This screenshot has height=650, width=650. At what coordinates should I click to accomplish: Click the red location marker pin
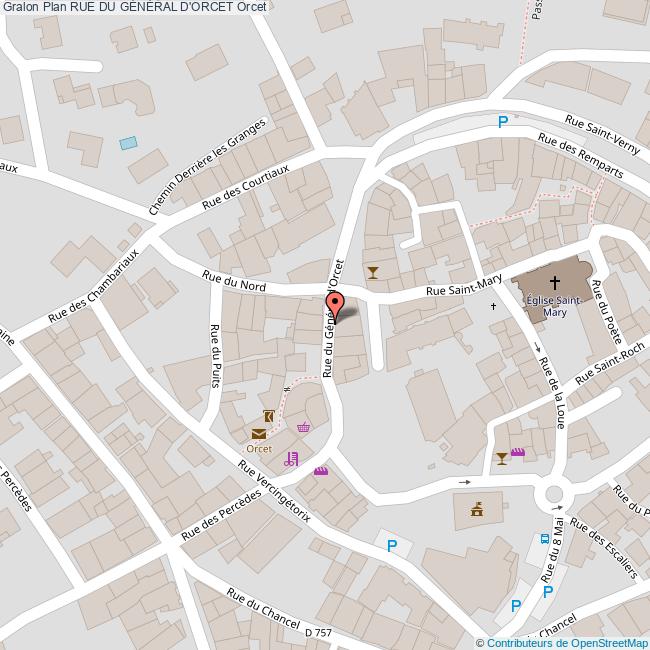[336, 303]
